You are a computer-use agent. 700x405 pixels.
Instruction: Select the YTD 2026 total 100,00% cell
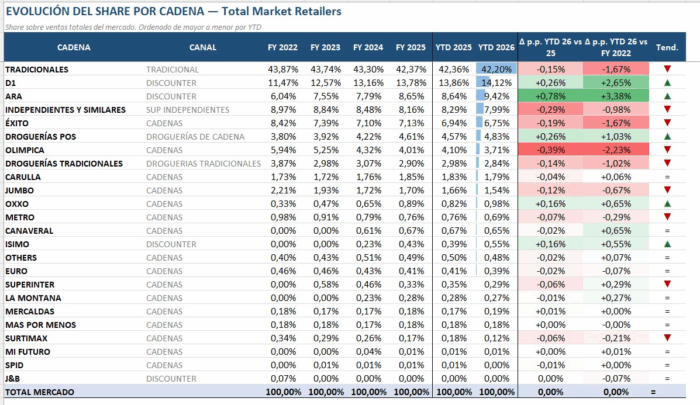point(496,392)
